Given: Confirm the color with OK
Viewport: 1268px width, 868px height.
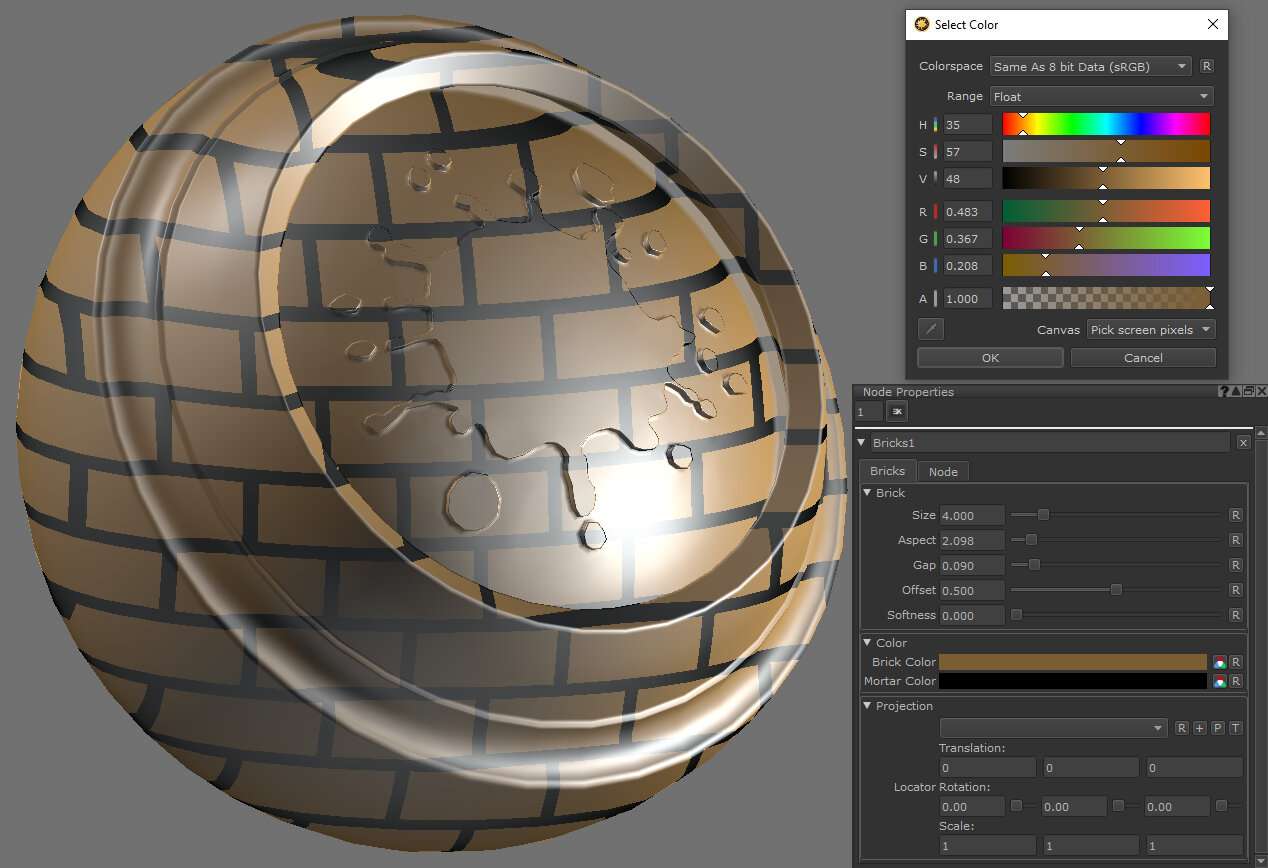Looking at the screenshot, I should tap(989, 358).
